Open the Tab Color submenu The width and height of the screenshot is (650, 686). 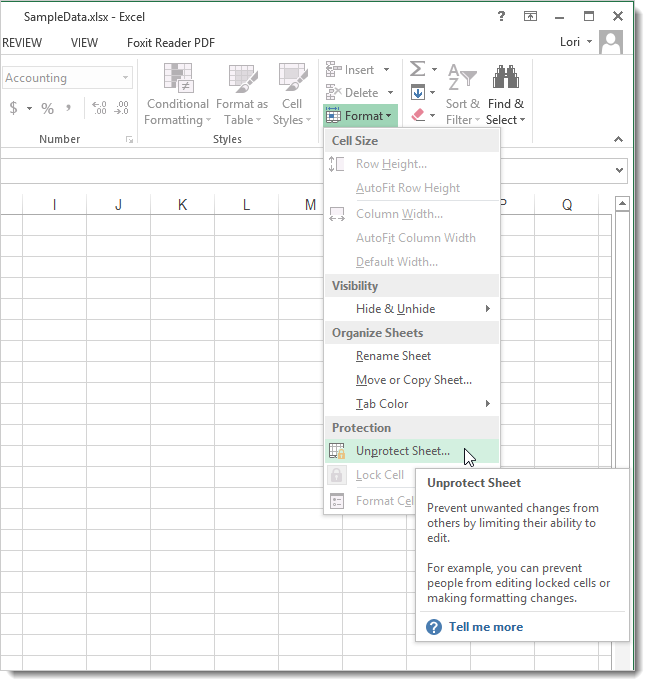tap(412, 403)
